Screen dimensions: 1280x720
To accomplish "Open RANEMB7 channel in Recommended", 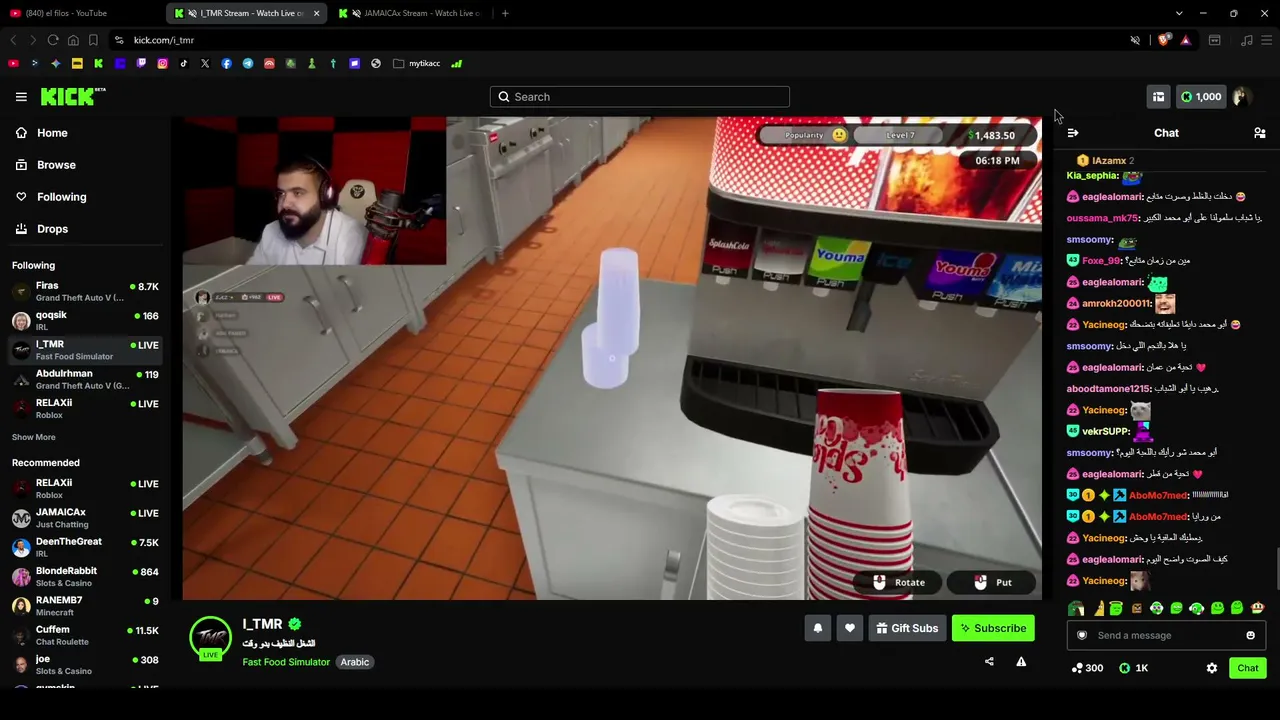I will pos(85,605).
